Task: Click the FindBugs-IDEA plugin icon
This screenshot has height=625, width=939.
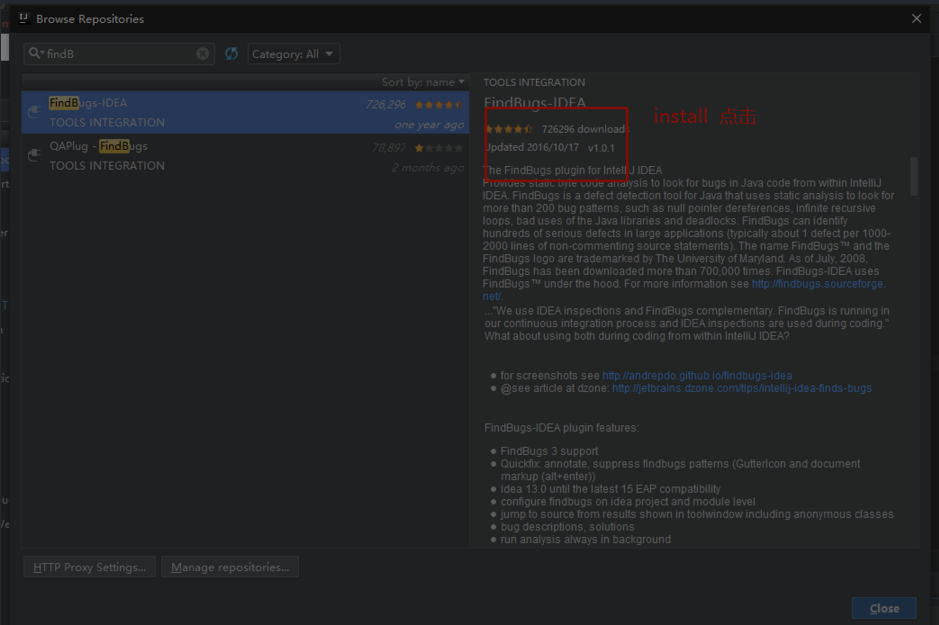Action: pos(34,112)
